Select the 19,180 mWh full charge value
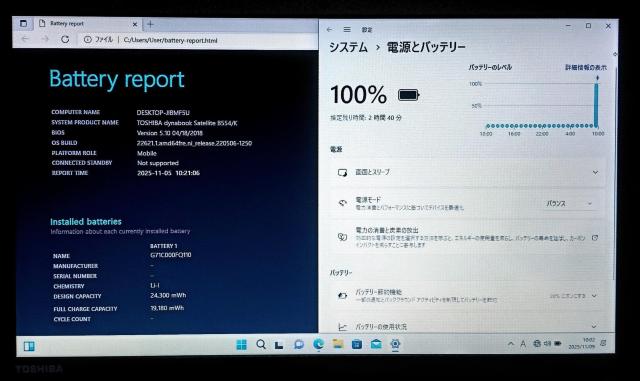The image size is (640, 381). pos(167,308)
